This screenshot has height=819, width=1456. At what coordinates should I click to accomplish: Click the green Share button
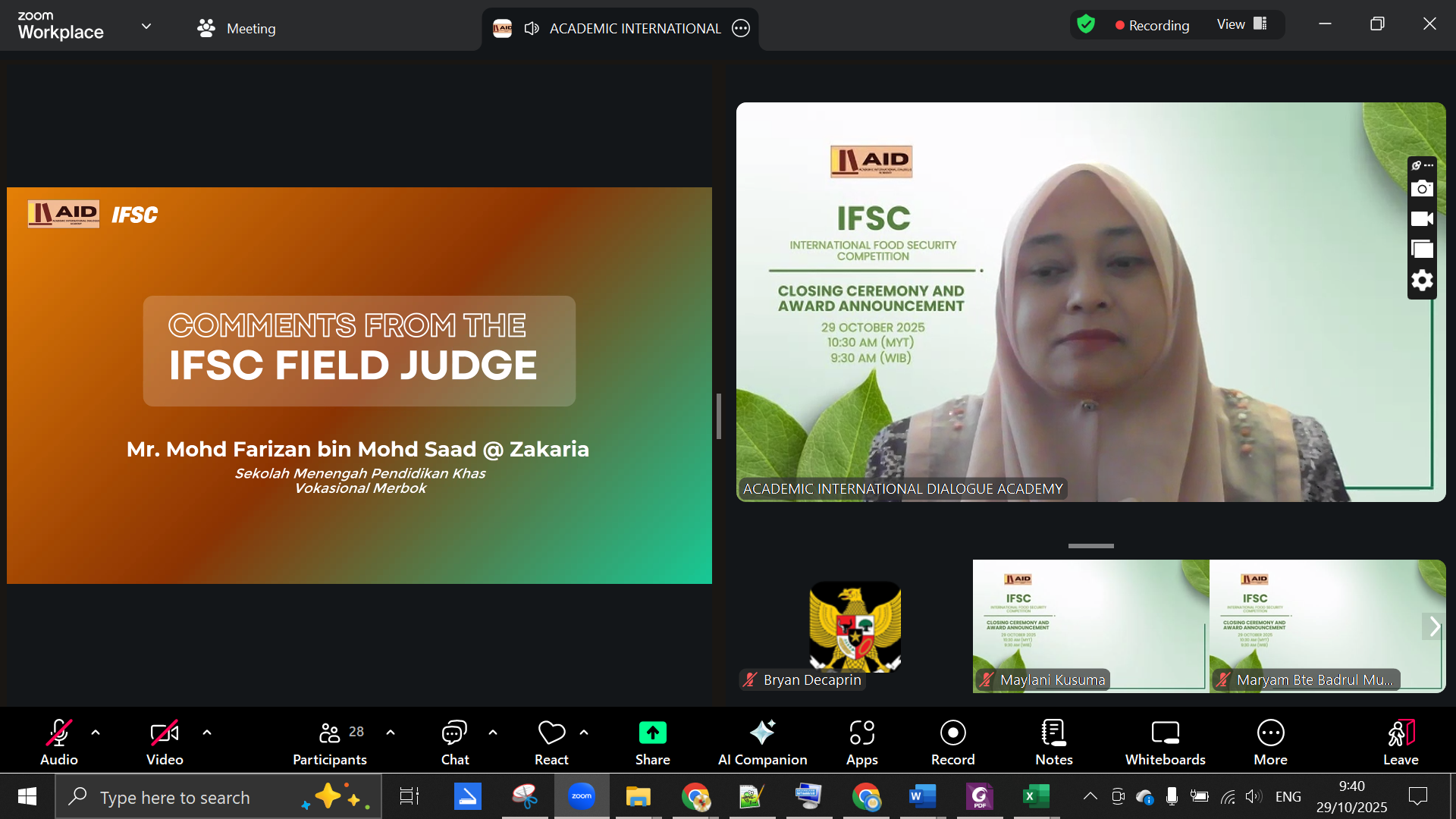point(652,742)
